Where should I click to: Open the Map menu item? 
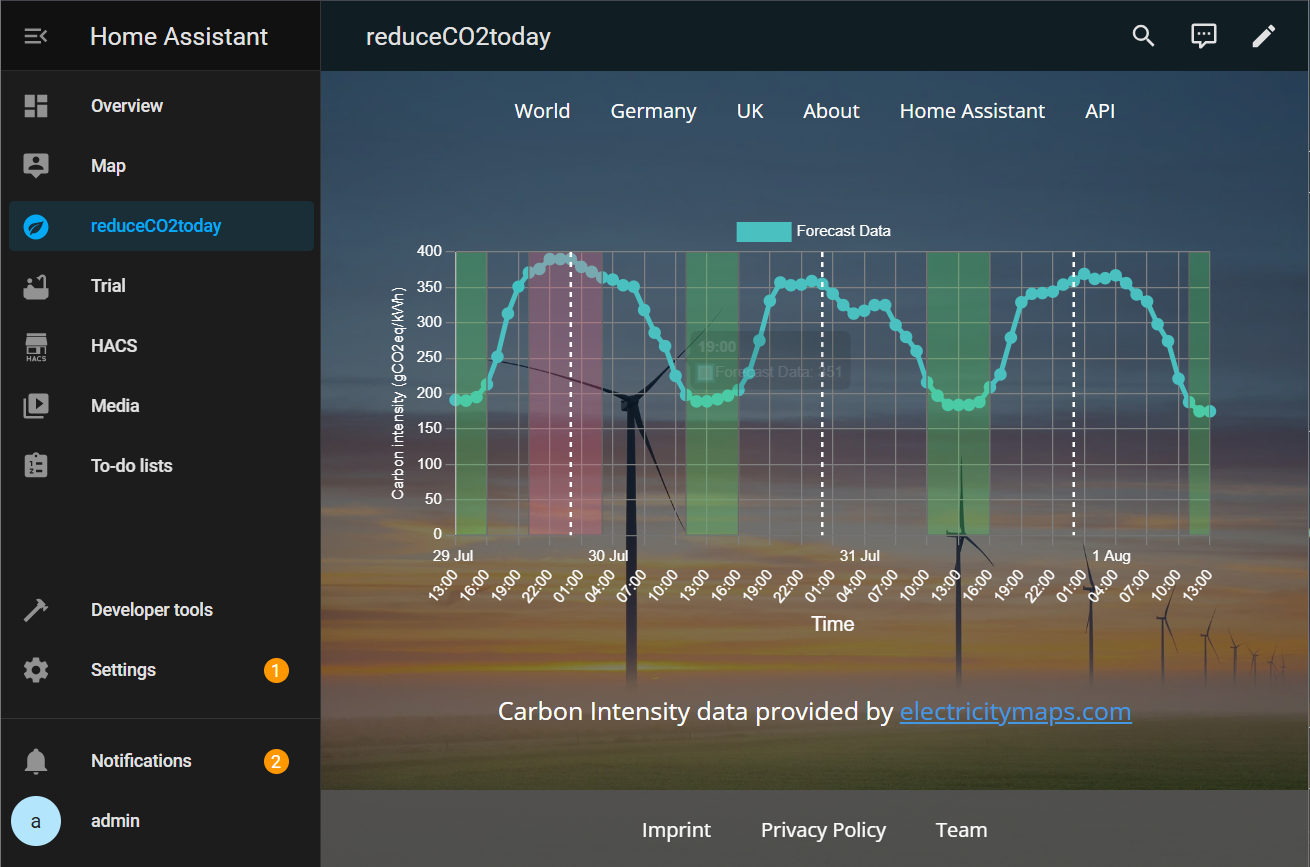point(161,166)
